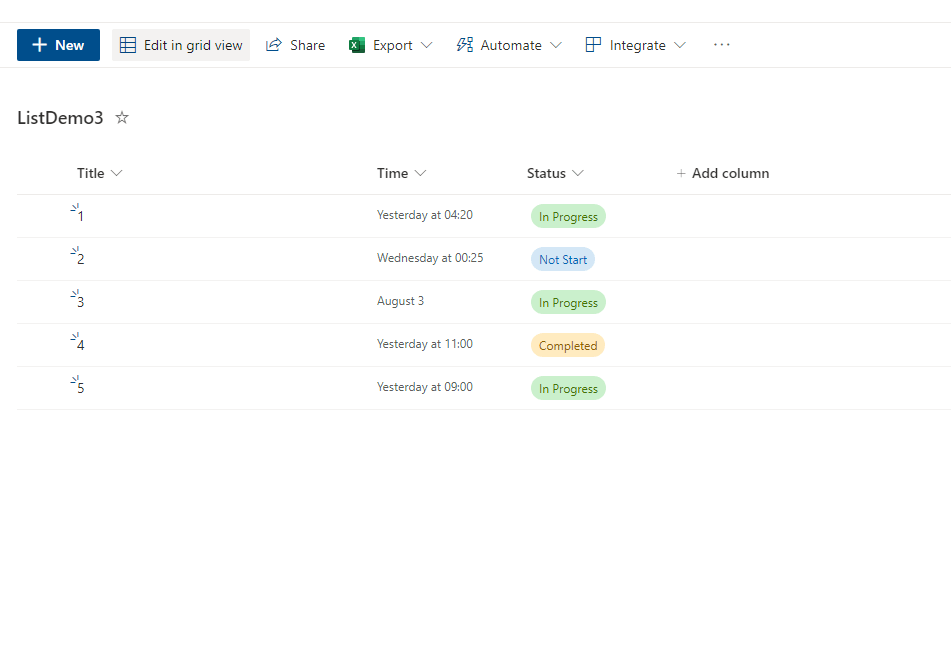Viewport: 951px width, 662px height.
Task: Click the 'Yesterday at 09:00' time cell
Action: pyautogui.click(x=425, y=387)
